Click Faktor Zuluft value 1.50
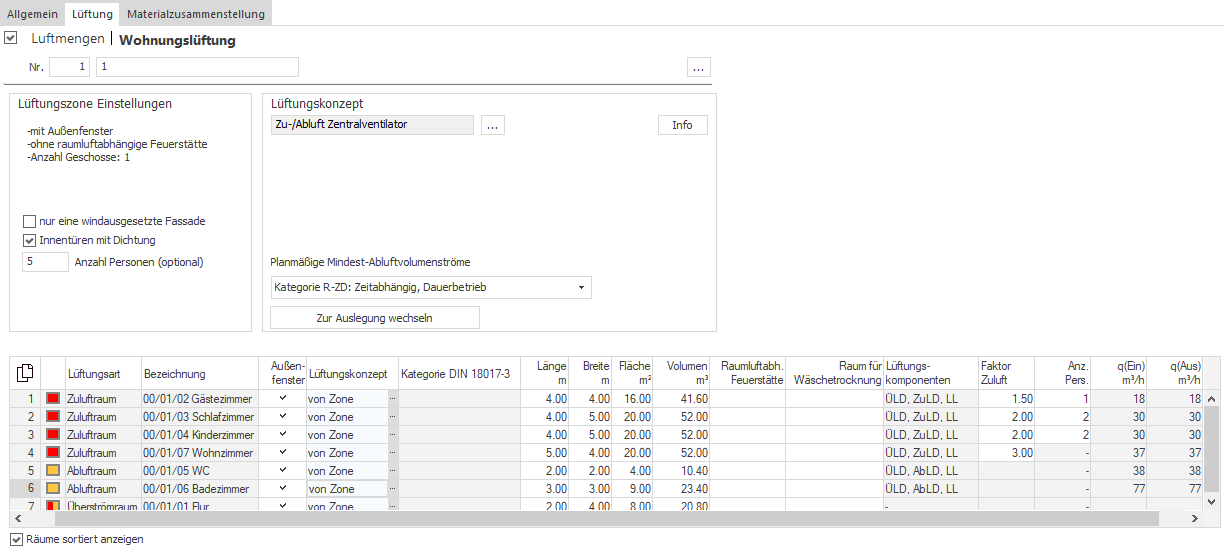This screenshot has width=1224, height=552. tap(1007, 398)
